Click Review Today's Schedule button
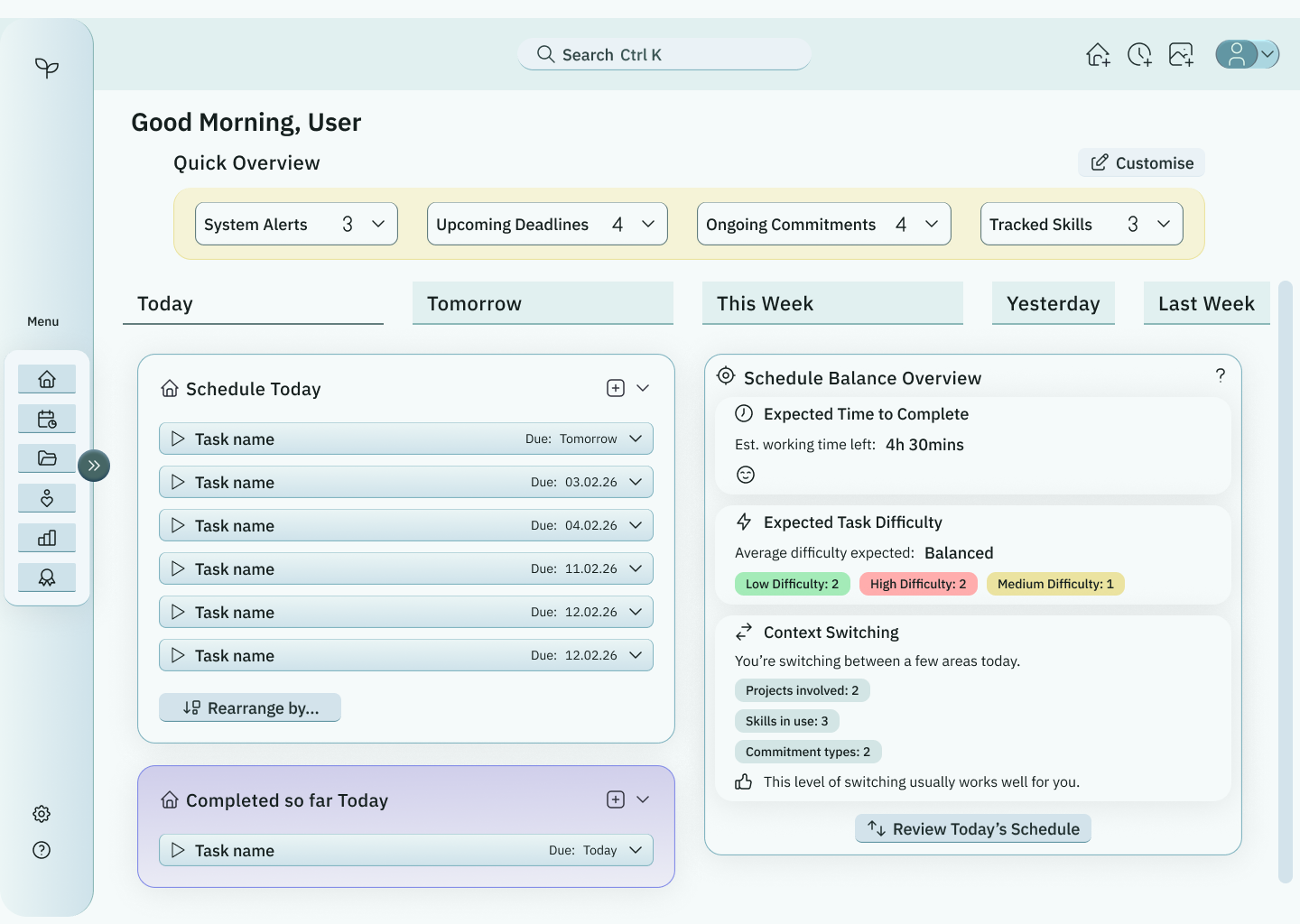This screenshot has height=924, width=1300. 973,828
